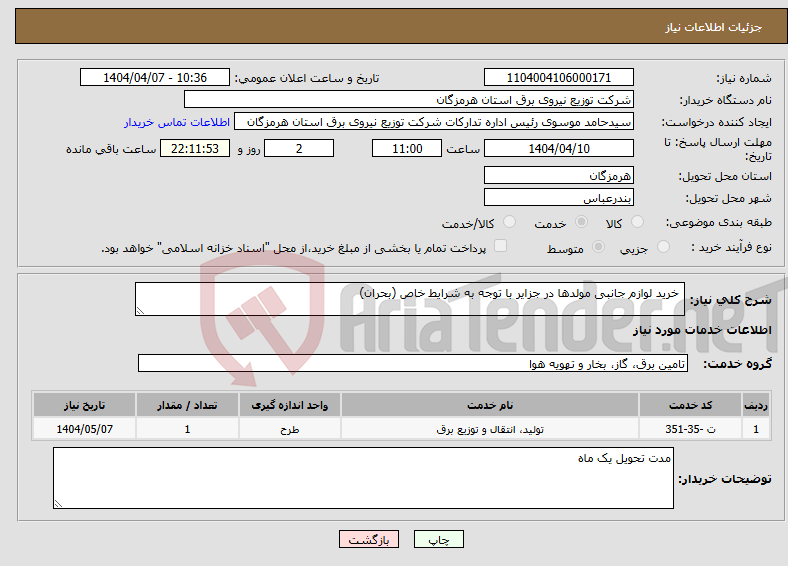Open the اطلاعات تماس خریدار link

[177, 122]
